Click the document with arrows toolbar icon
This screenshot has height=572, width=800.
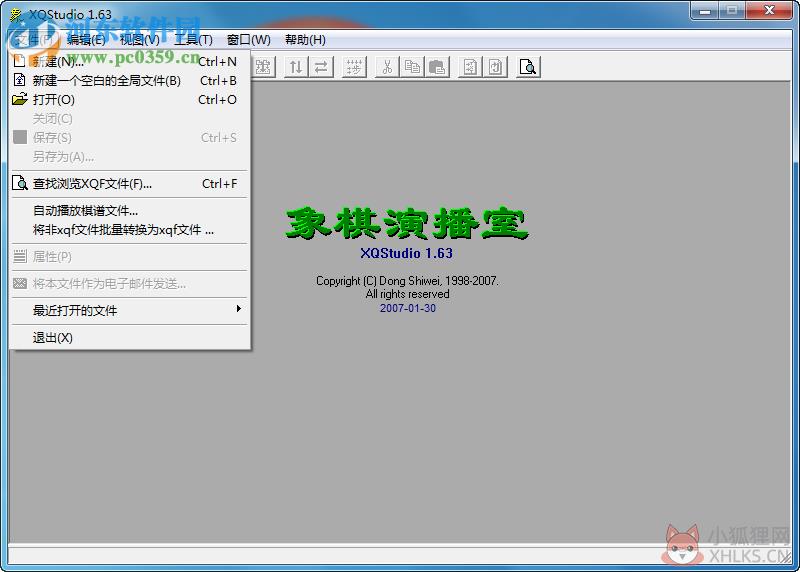coord(470,67)
